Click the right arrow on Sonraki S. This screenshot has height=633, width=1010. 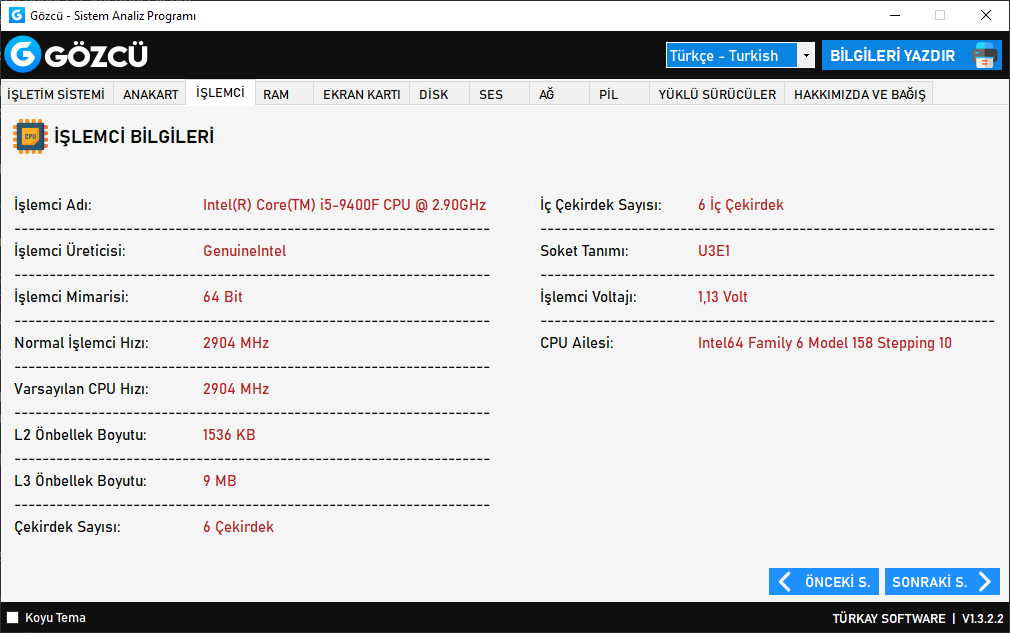985,582
